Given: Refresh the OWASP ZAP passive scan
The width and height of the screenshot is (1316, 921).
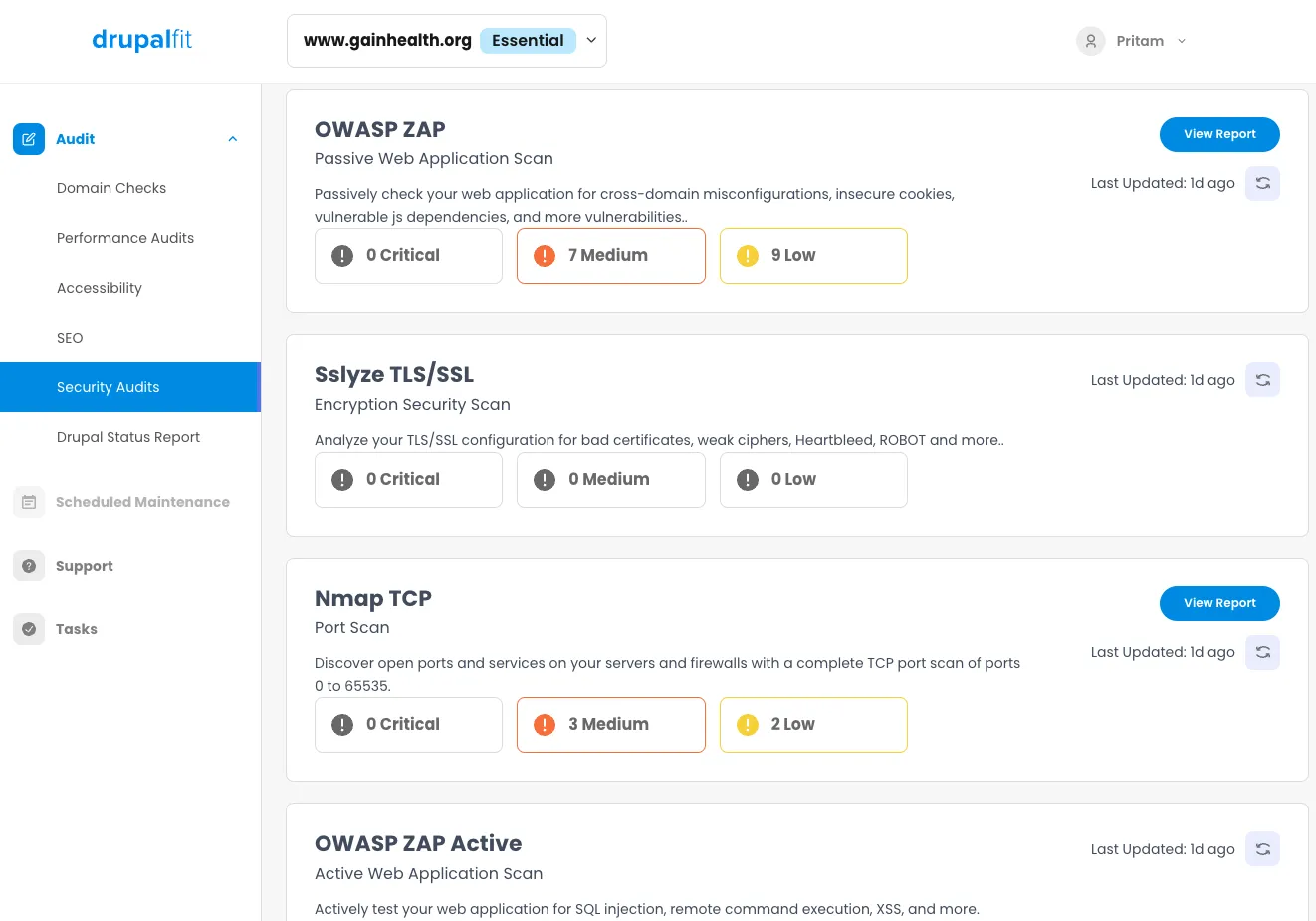Looking at the screenshot, I should click(x=1262, y=183).
